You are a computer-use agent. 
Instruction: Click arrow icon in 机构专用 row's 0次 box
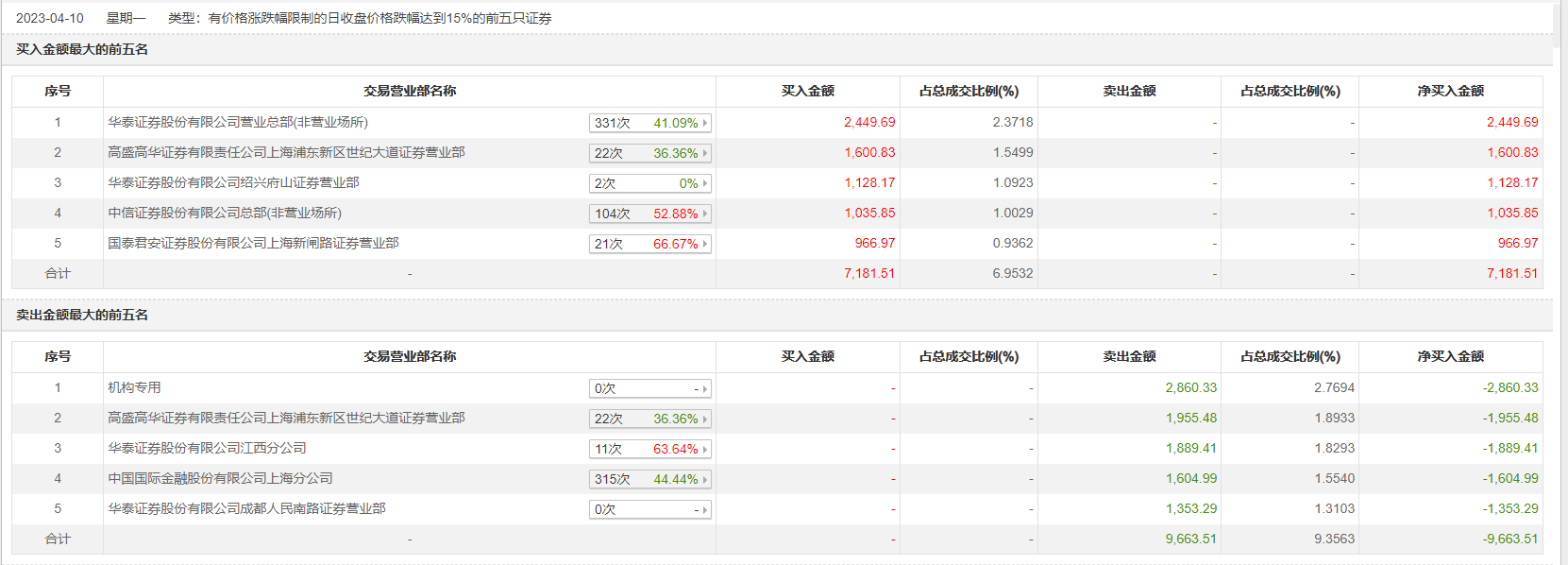[705, 389]
